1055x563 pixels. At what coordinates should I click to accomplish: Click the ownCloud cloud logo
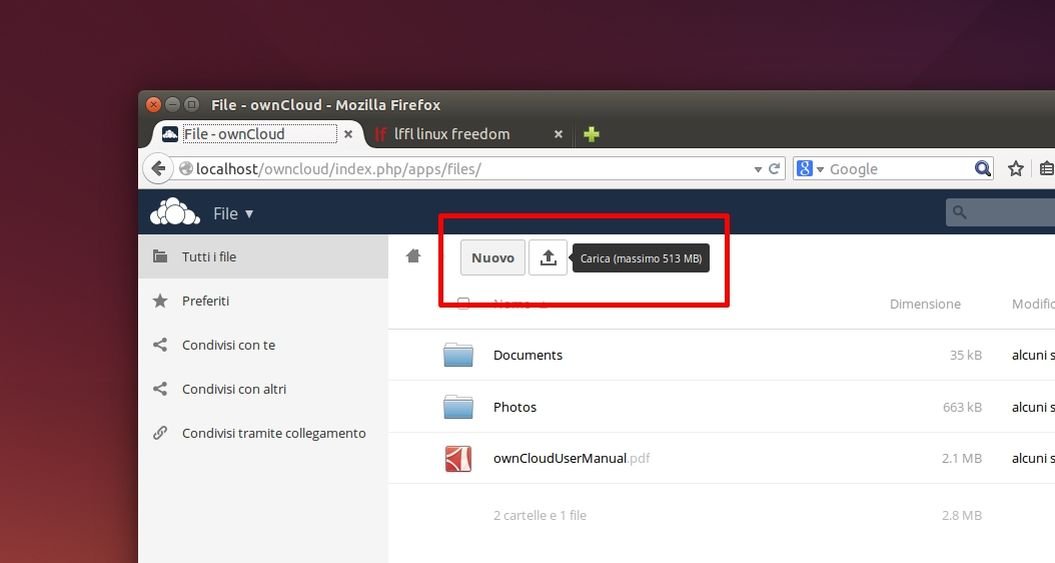(x=175, y=211)
